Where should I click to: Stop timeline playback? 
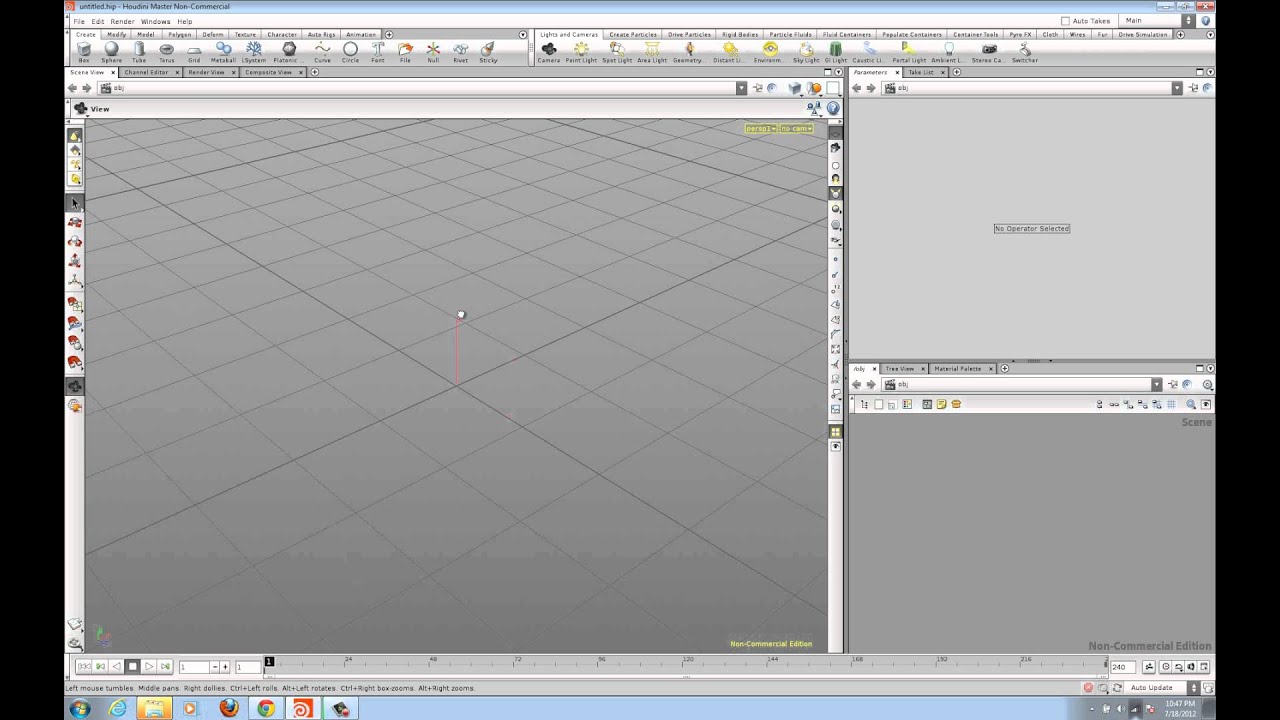(x=132, y=667)
